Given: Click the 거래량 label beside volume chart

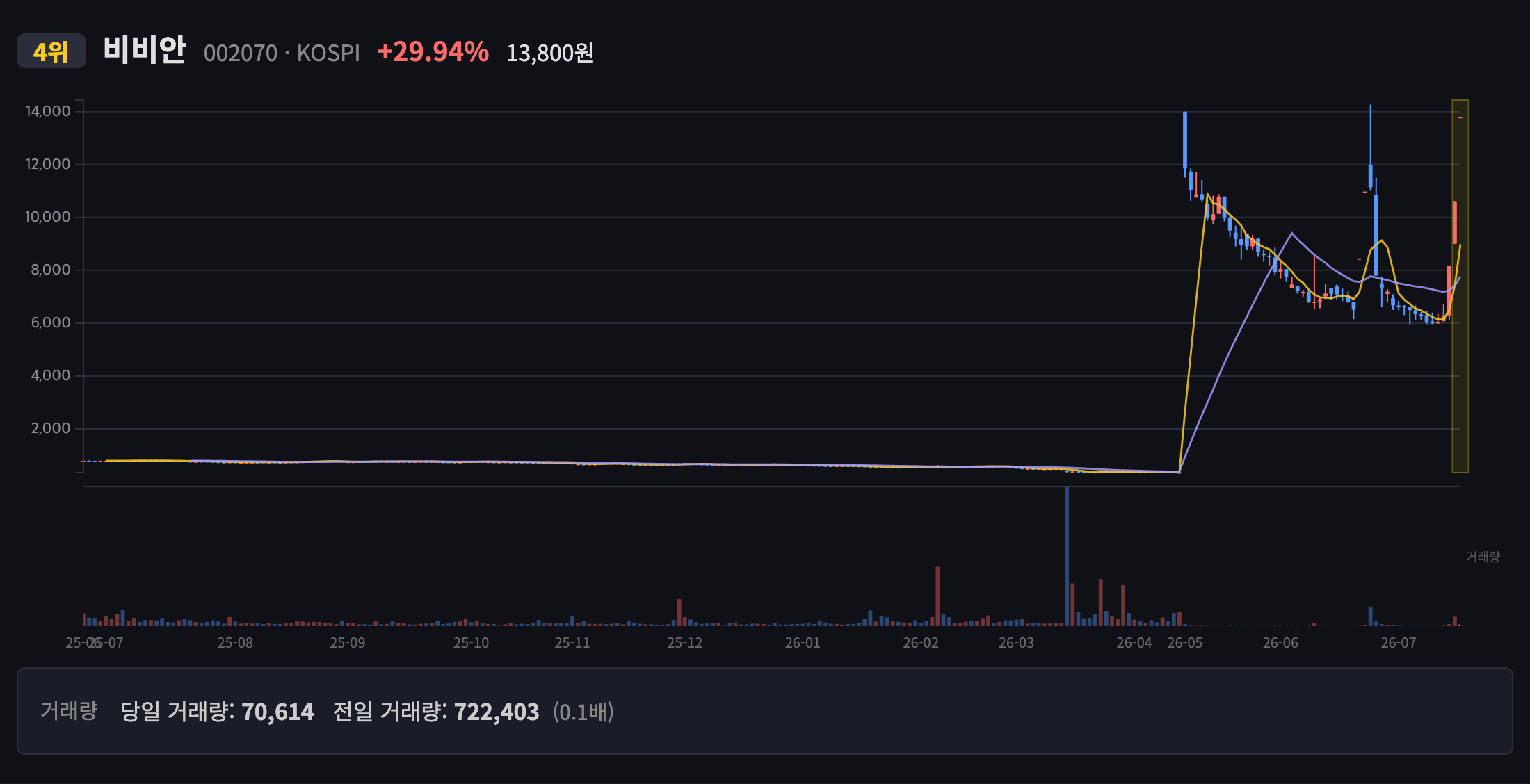Looking at the screenshot, I should pyautogui.click(x=1483, y=557).
